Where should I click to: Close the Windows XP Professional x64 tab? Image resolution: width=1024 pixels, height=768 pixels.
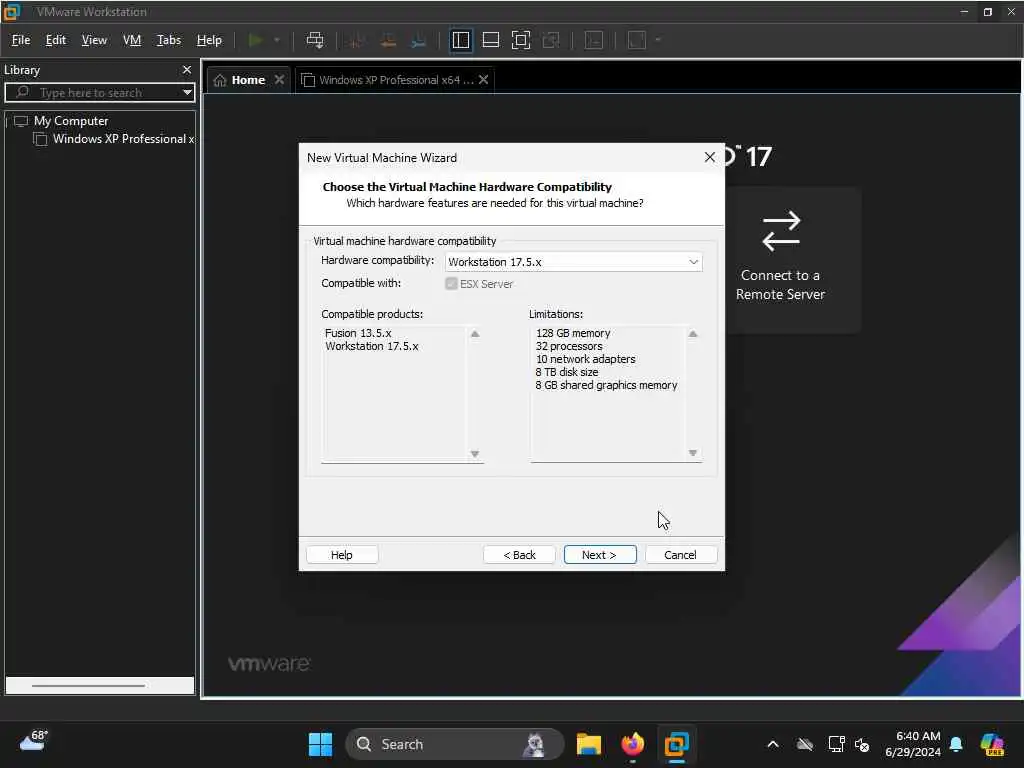(483, 80)
